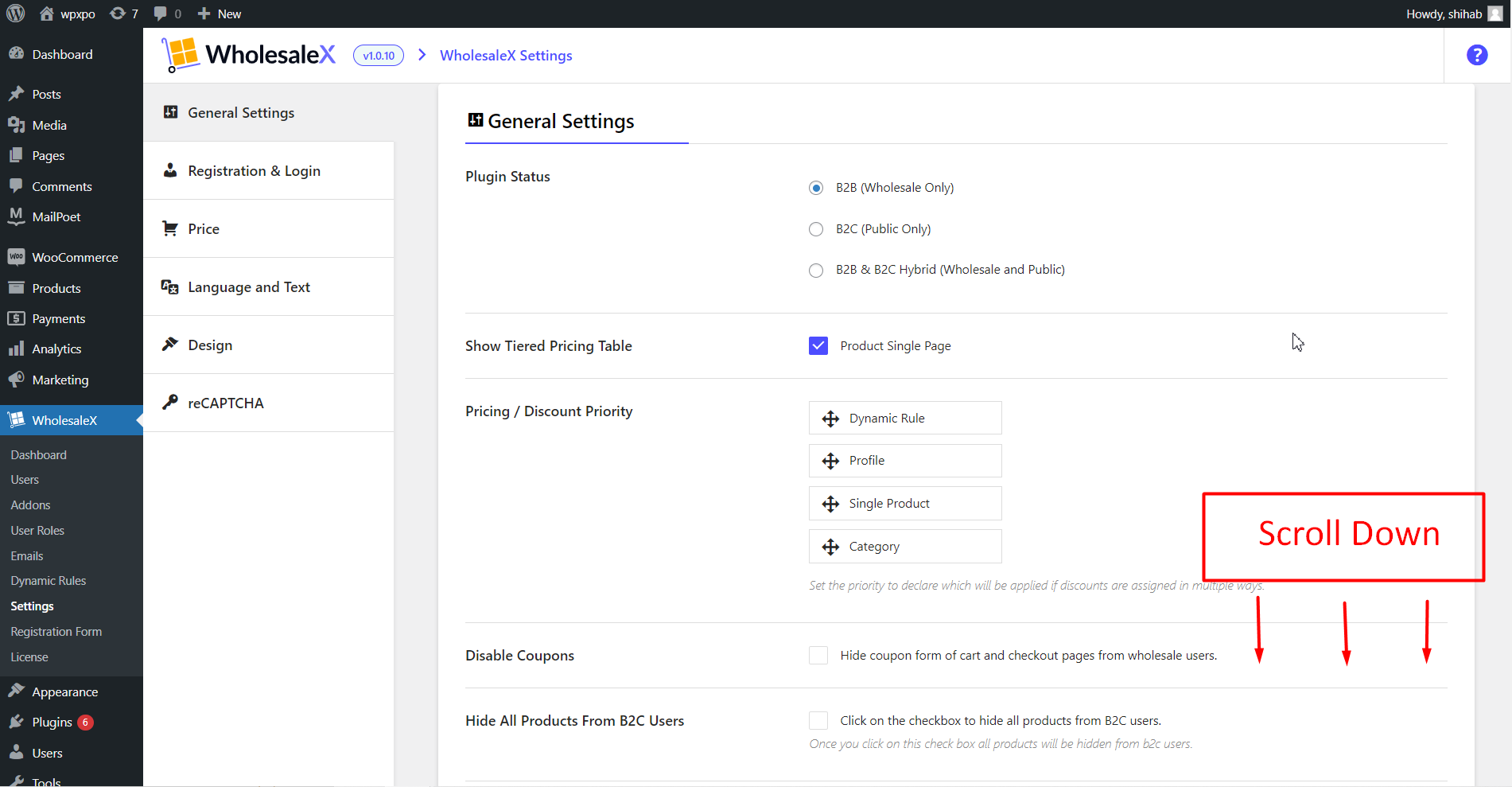Click the Language and Text translate icon
The width and height of the screenshot is (1512, 787).
(170, 286)
